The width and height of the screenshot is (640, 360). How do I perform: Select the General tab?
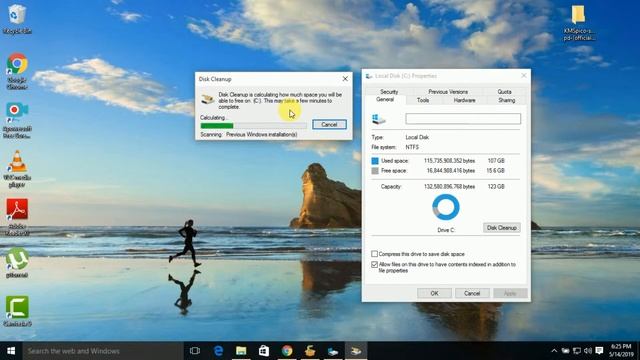[385, 100]
